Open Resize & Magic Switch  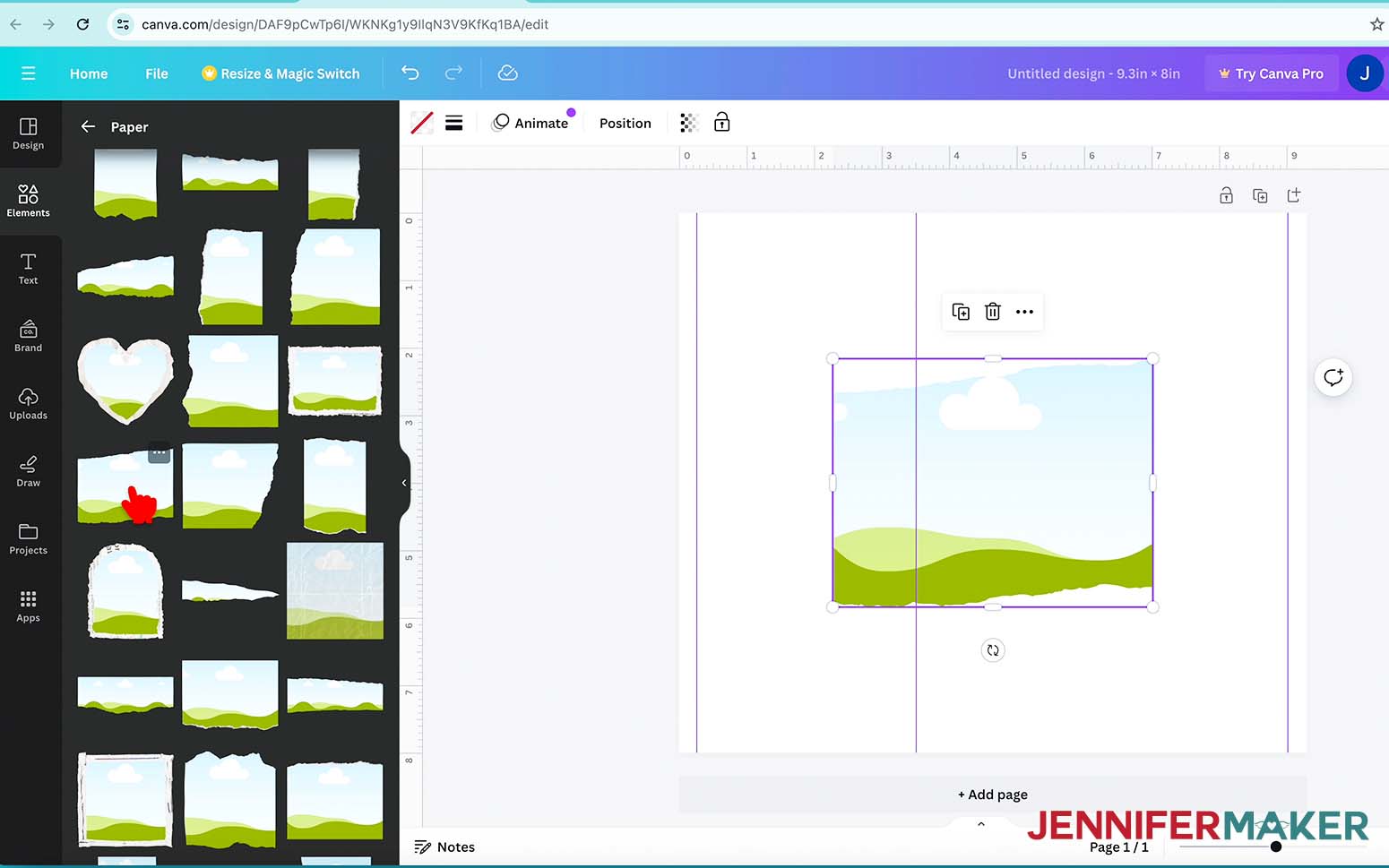pyautogui.click(x=281, y=73)
